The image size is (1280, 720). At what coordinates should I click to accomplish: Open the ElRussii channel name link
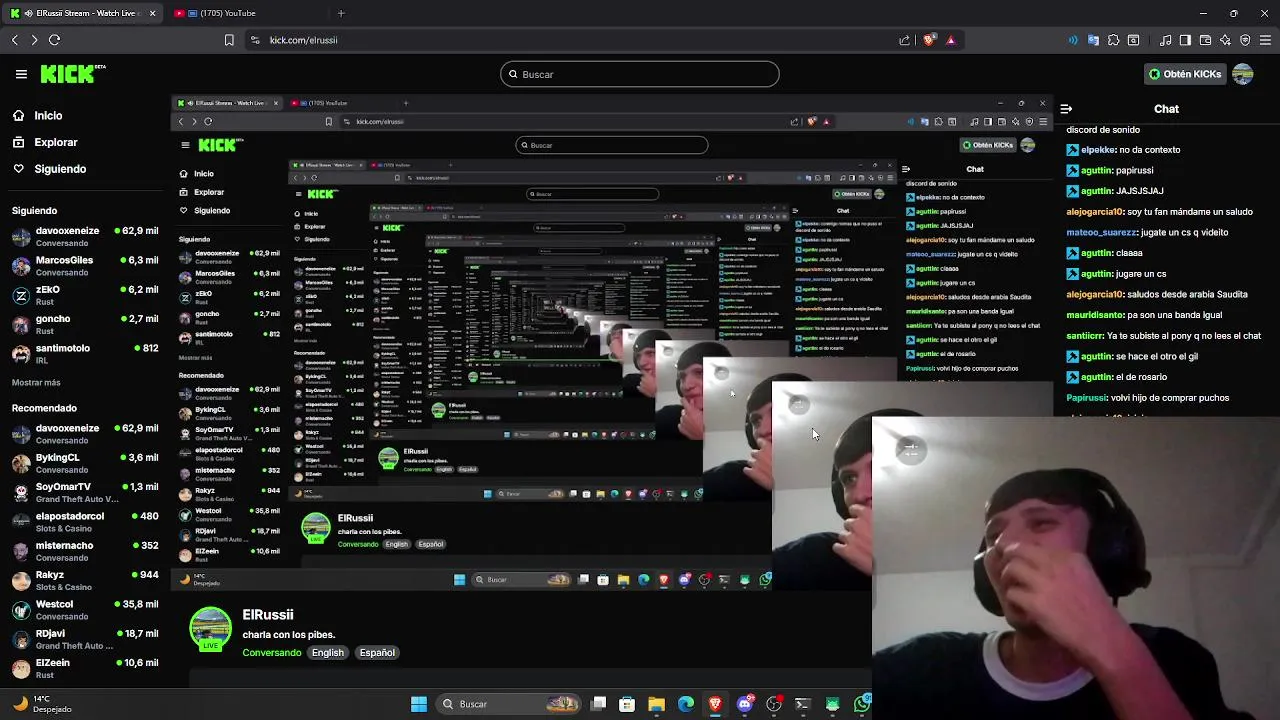click(268, 615)
